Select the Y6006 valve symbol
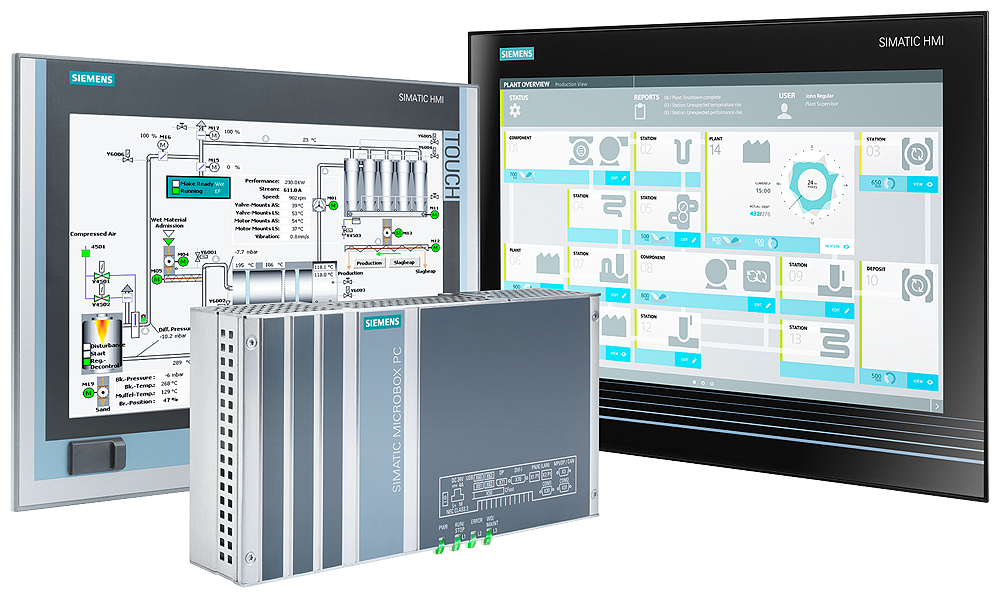The width and height of the screenshot is (1000, 598). [x=128, y=156]
